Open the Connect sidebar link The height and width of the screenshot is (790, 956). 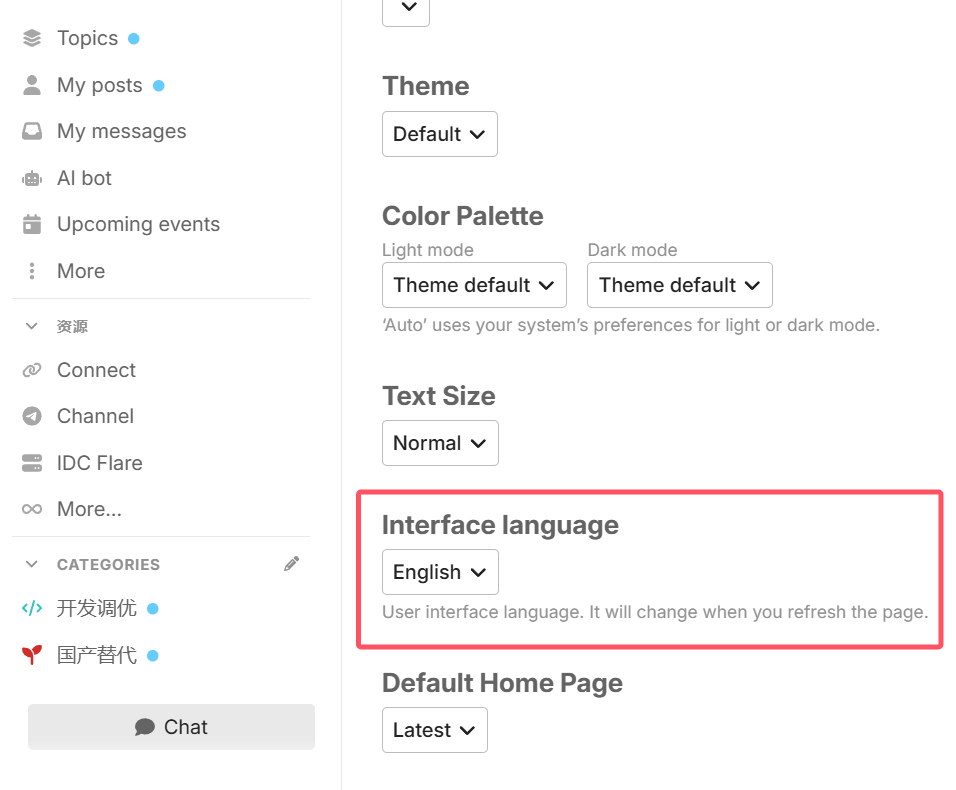(x=96, y=370)
